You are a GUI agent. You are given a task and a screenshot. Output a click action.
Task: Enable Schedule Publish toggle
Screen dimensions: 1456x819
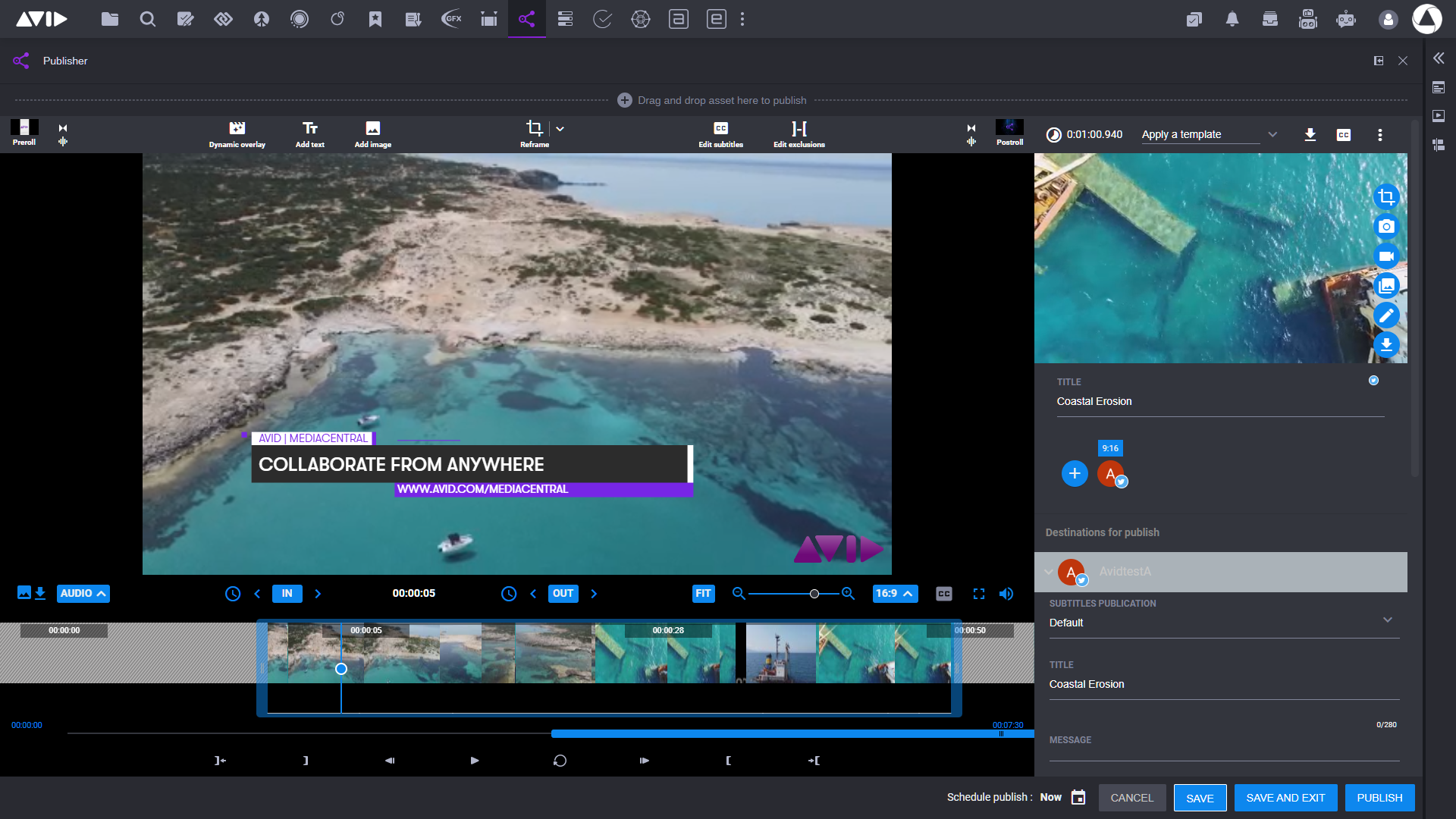[1078, 797]
